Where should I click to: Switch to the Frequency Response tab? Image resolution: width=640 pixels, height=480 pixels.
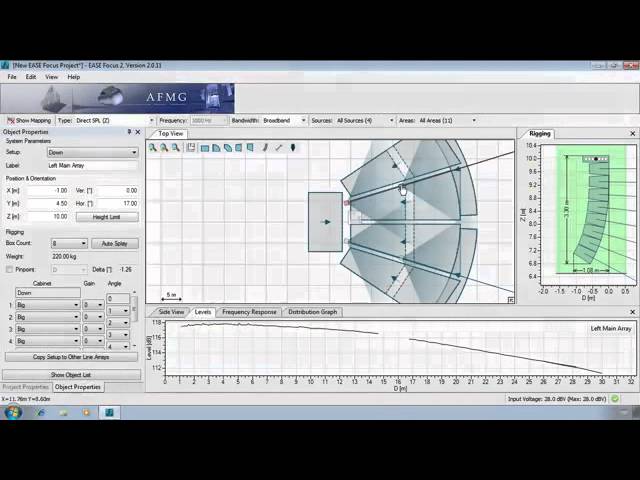249,312
